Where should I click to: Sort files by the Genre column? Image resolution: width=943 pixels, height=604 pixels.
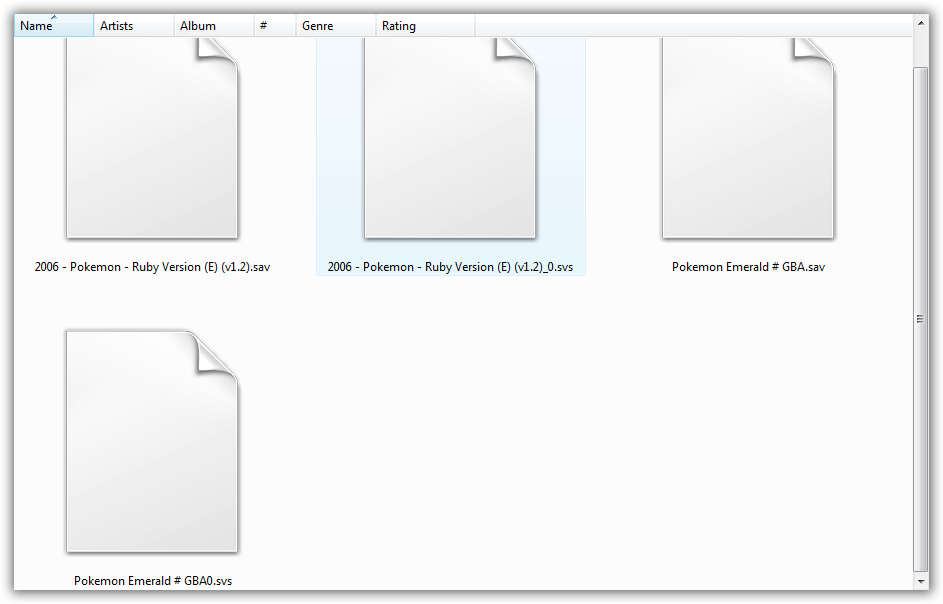tap(336, 26)
